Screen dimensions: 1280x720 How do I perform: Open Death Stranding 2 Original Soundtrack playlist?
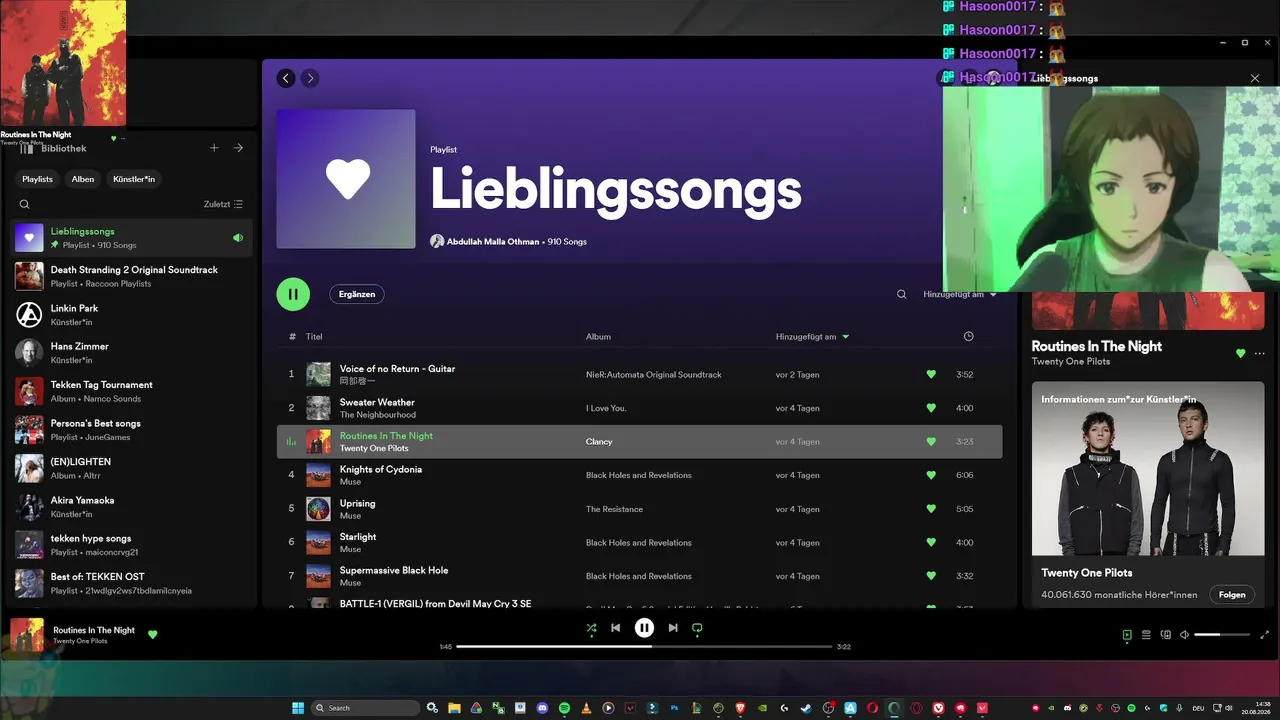(x=131, y=276)
